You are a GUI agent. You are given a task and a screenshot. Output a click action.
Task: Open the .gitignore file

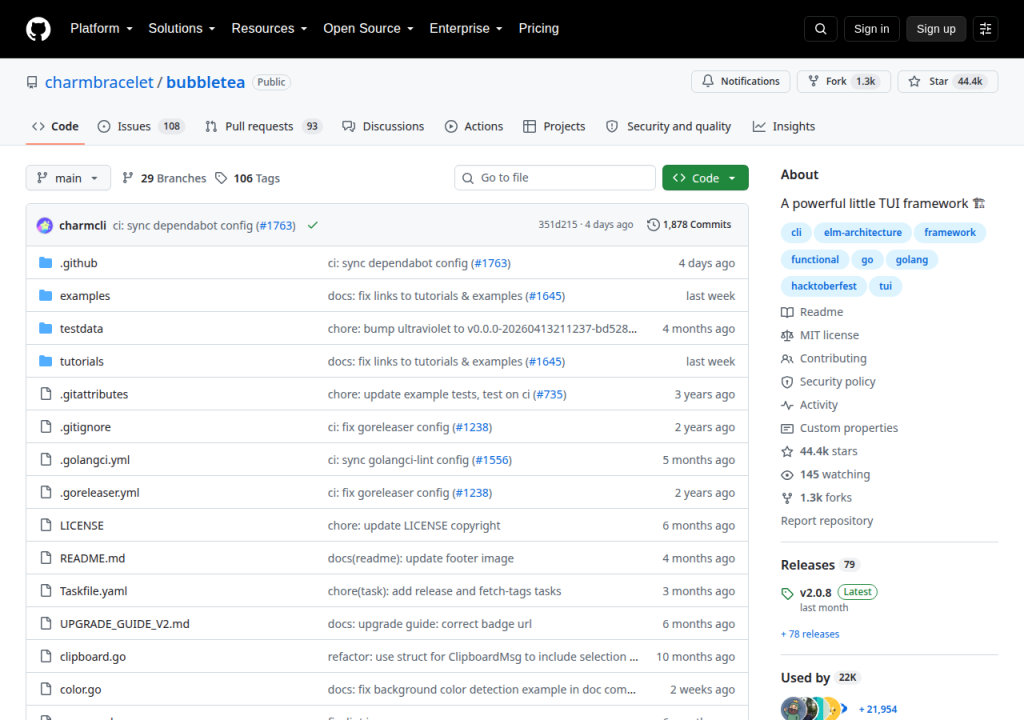86,427
